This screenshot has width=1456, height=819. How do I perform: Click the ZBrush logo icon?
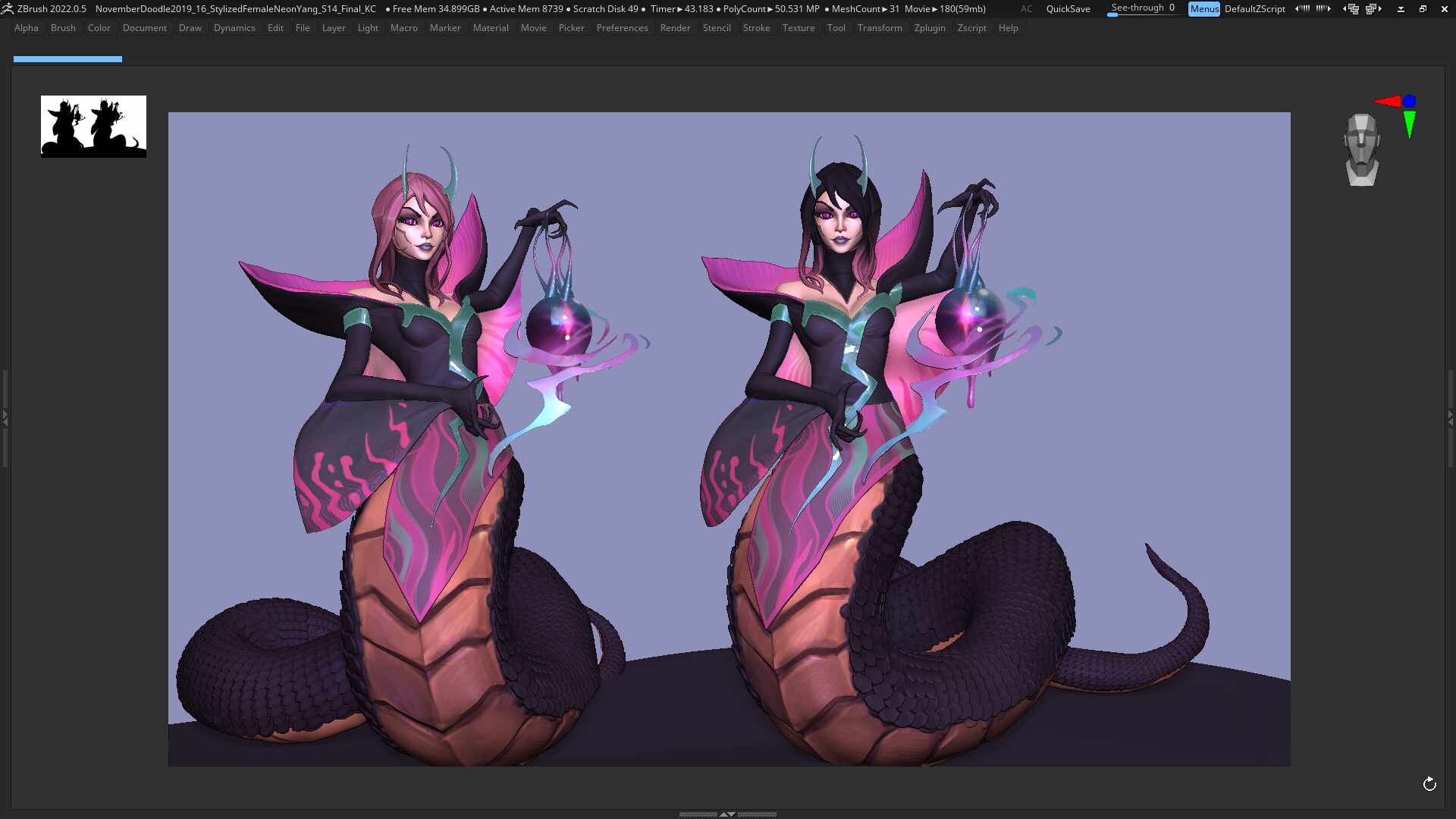click(8, 9)
